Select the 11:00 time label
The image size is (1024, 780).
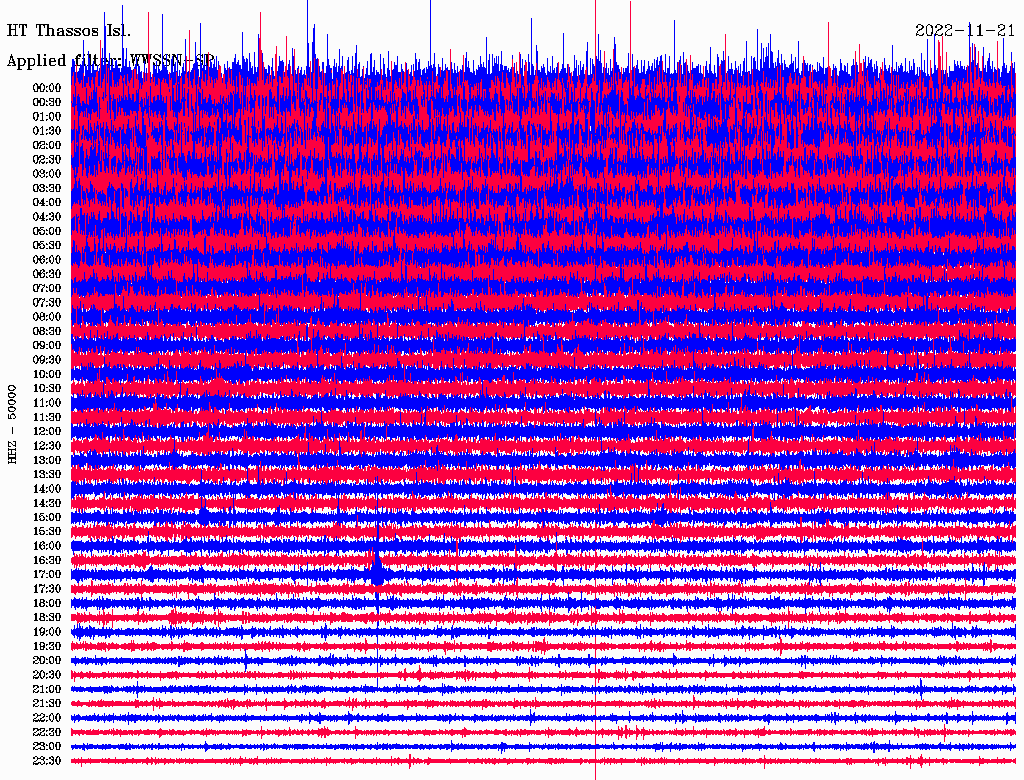point(47,403)
